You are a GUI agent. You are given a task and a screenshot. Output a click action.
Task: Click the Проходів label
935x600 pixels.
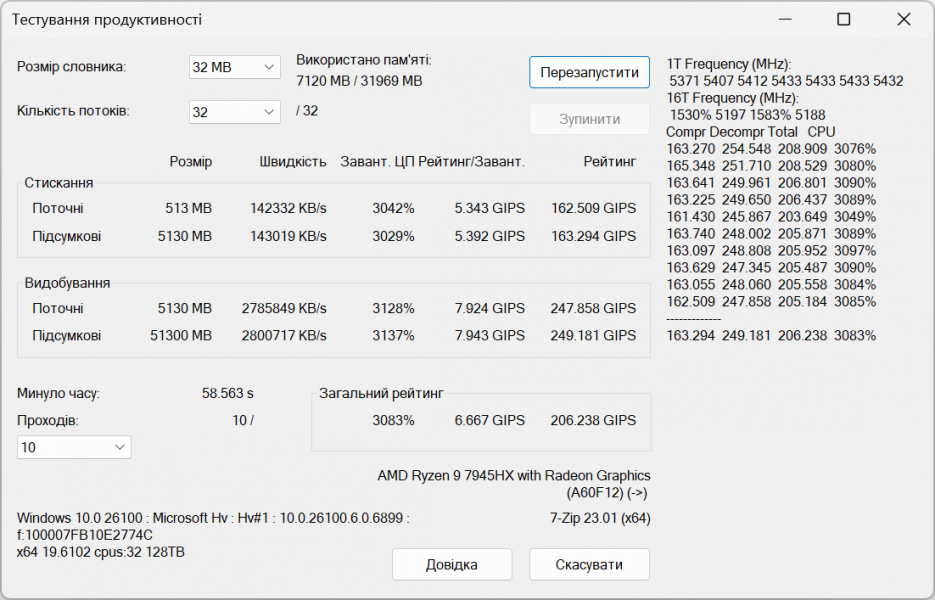48,421
